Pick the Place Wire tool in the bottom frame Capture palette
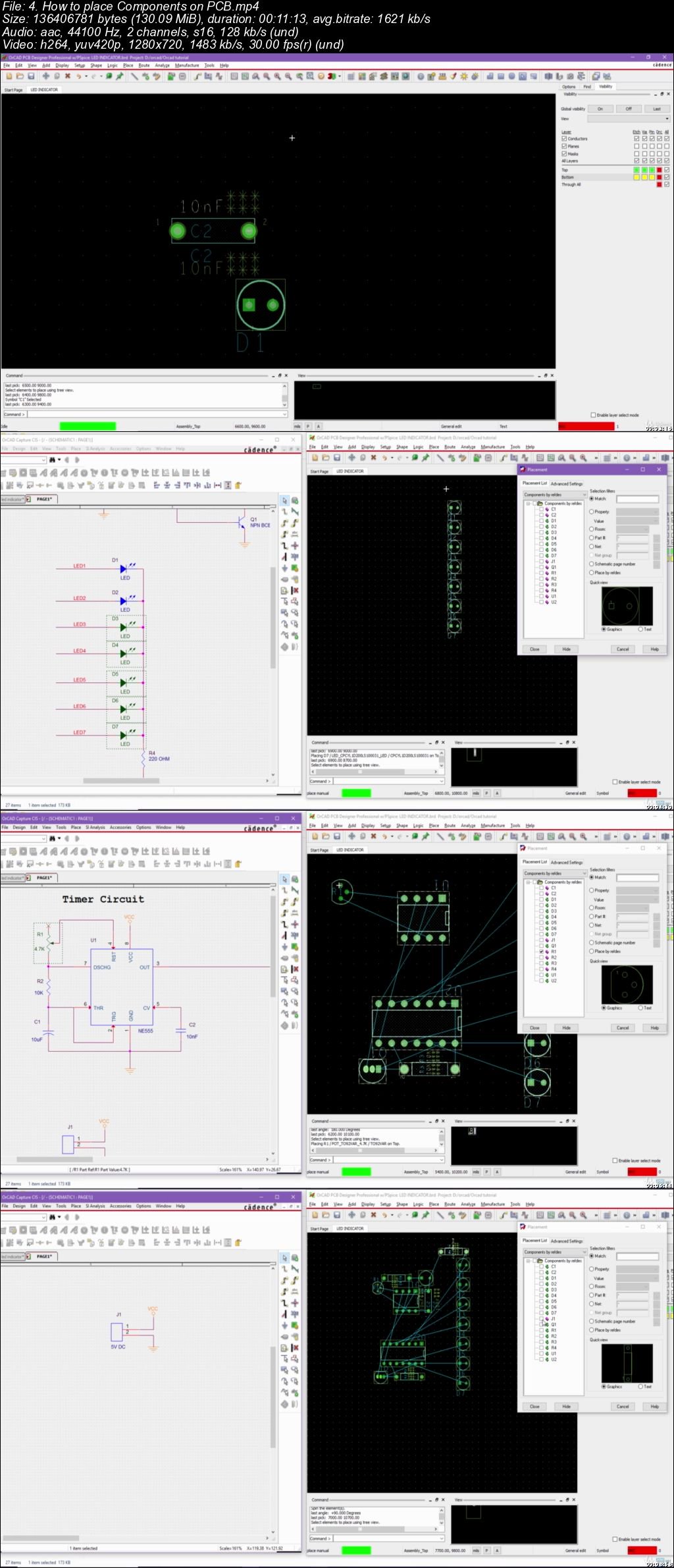Viewport: 674px width, 1568px height. 285,1270
